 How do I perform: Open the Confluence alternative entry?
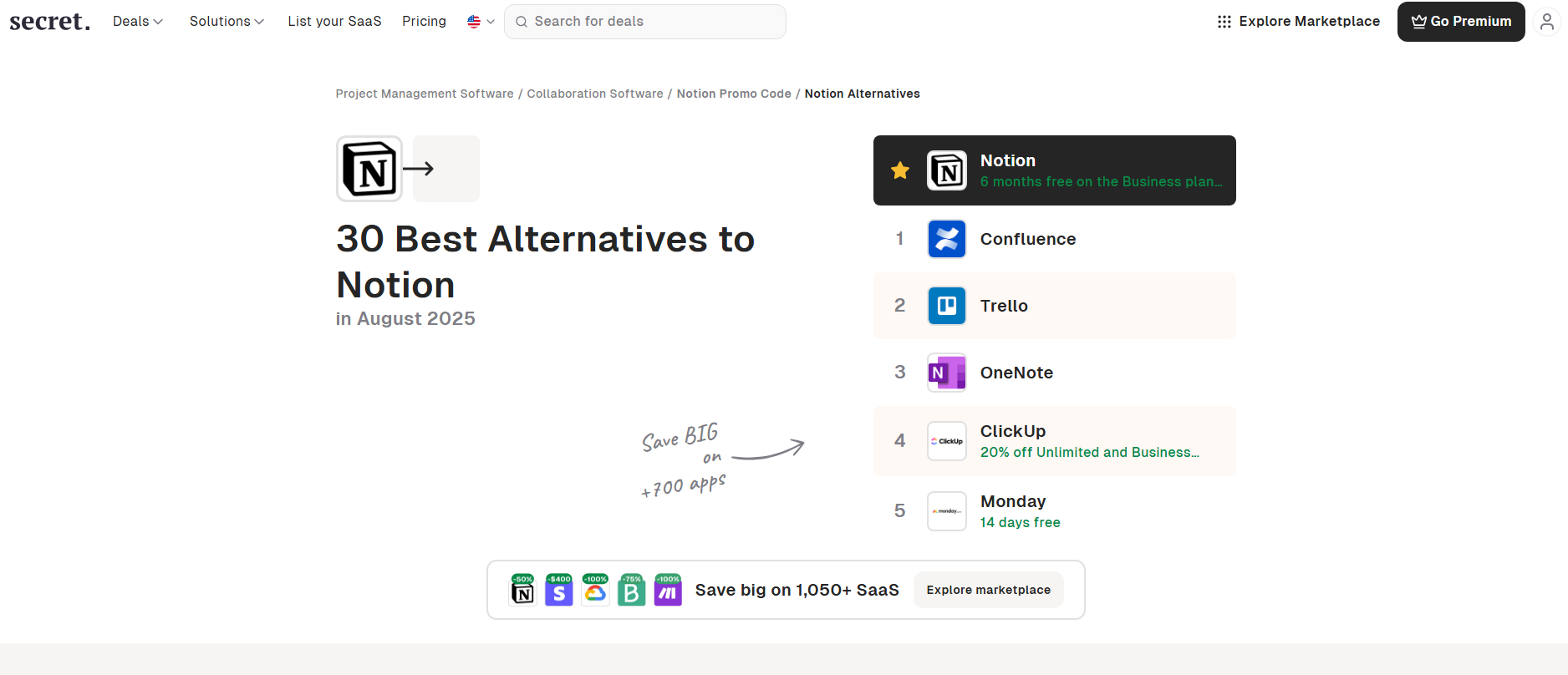pyautogui.click(x=1055, y=239)
